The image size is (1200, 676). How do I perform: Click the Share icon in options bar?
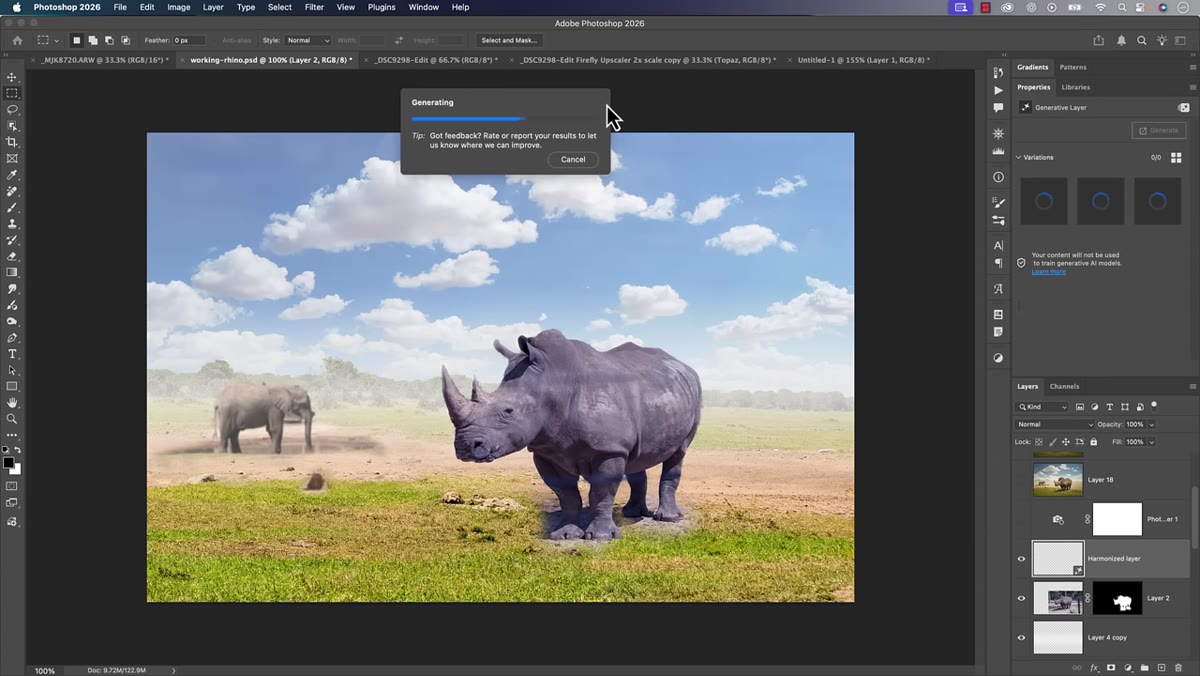(x=1099, y=40)
